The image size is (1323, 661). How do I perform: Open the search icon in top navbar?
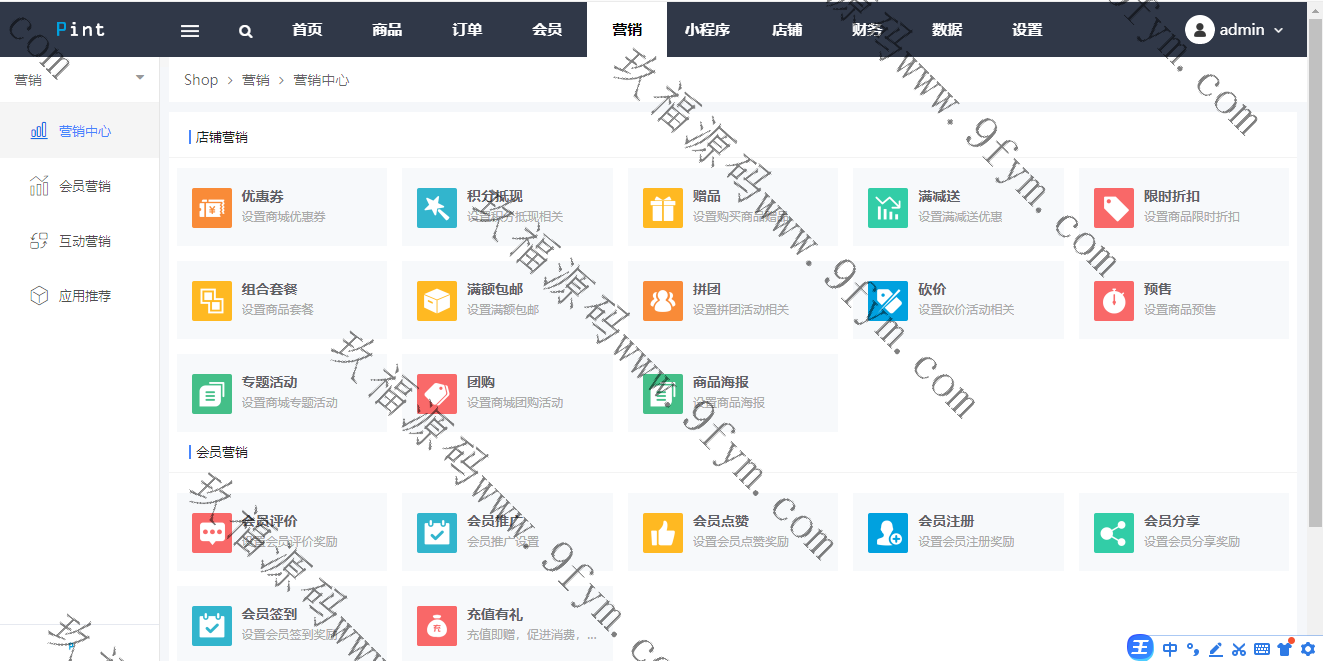tap(245, 30)
